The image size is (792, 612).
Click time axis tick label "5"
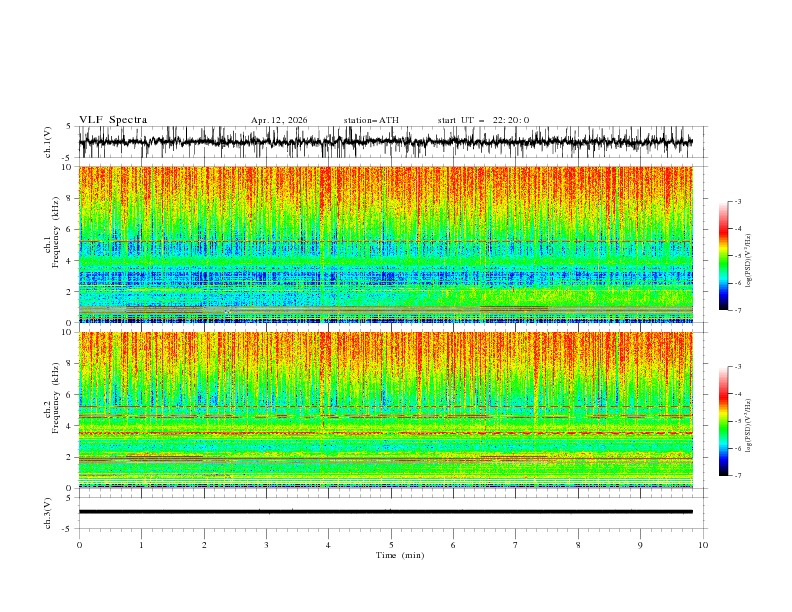click(x=391, y=545)
